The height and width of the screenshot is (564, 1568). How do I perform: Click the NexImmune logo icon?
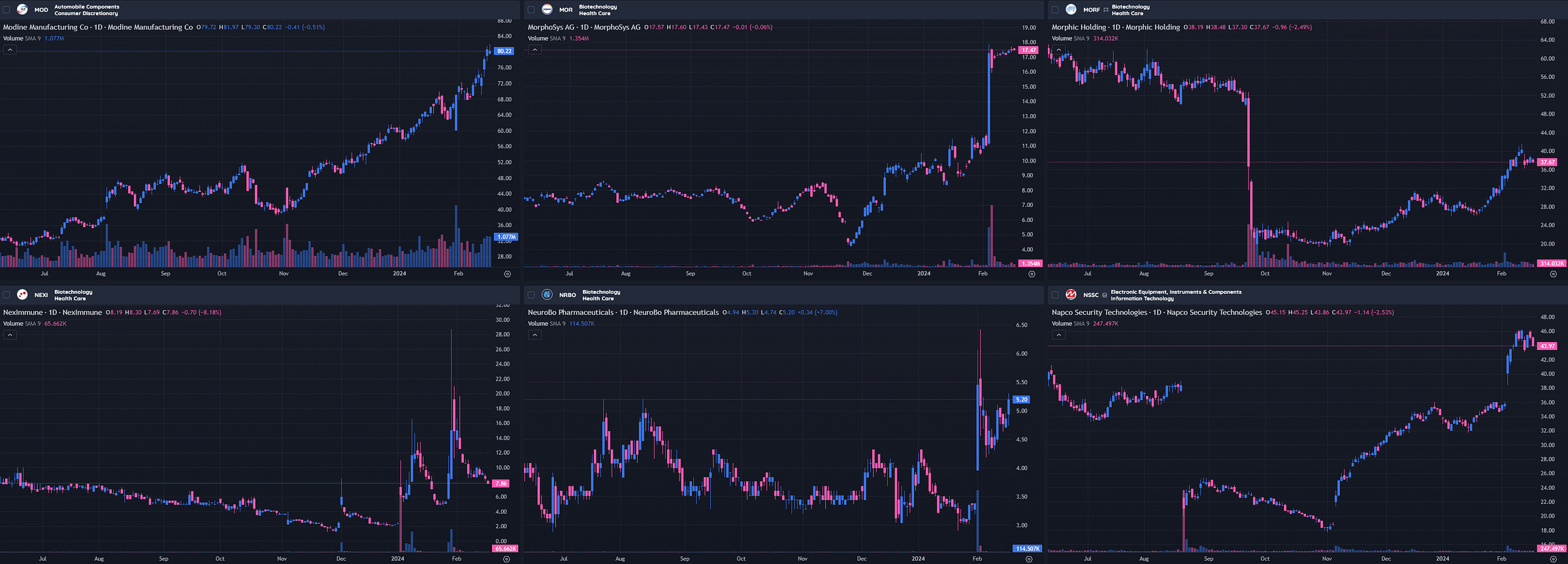point(22,295)
